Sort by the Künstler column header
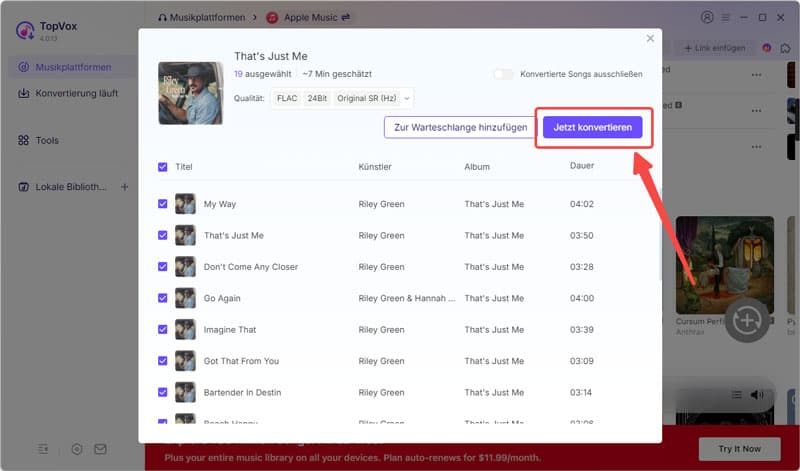800x471 pixels. 374,166
